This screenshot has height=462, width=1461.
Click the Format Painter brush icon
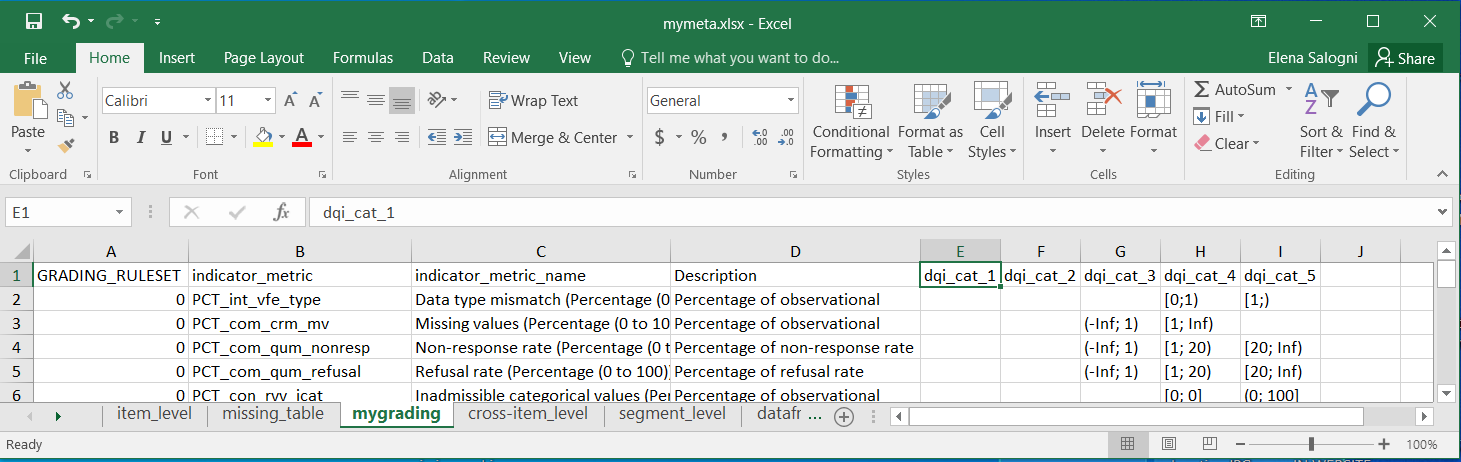[66, 146]
